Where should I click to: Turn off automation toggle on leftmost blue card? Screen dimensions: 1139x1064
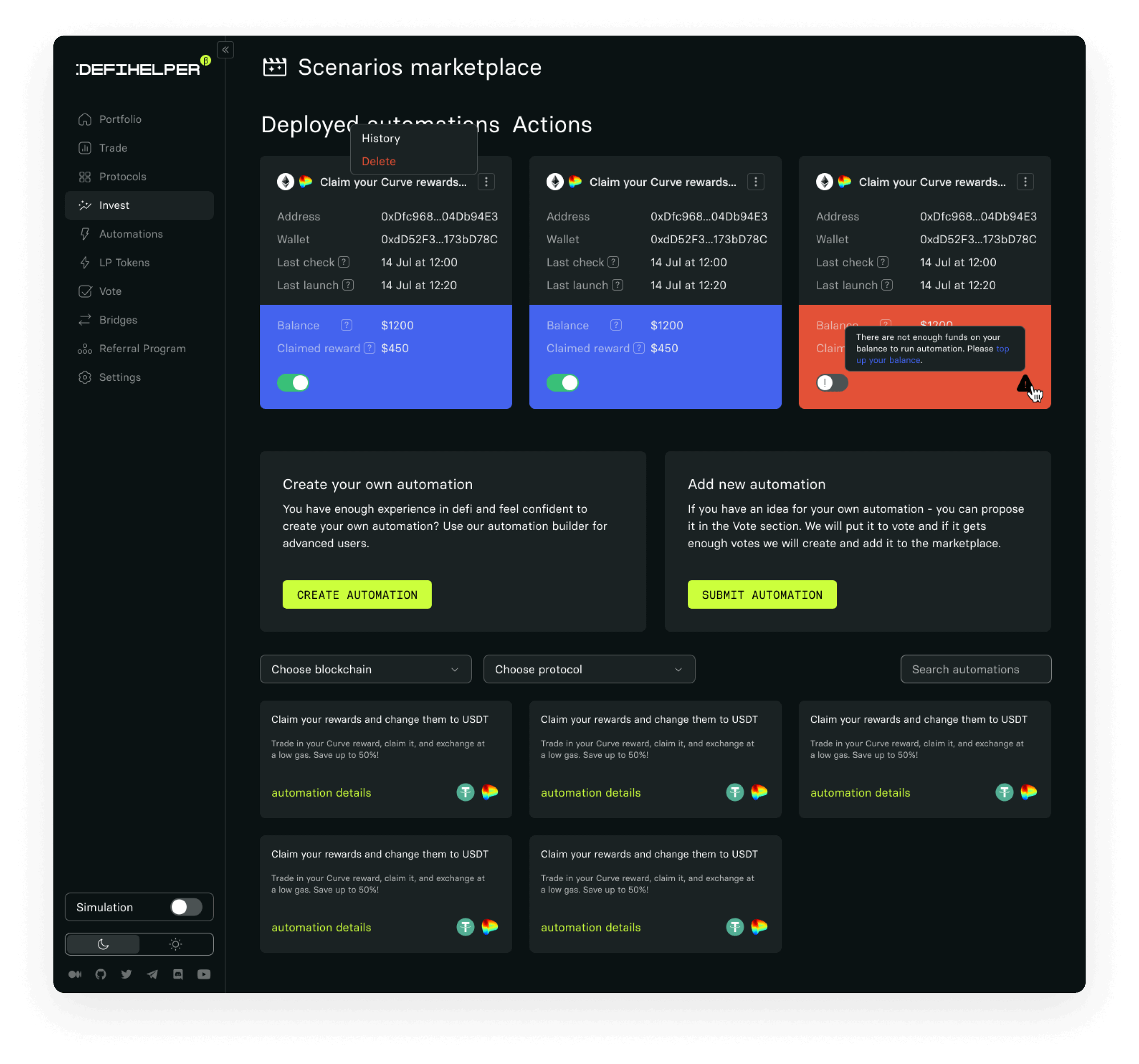[293, 383]
